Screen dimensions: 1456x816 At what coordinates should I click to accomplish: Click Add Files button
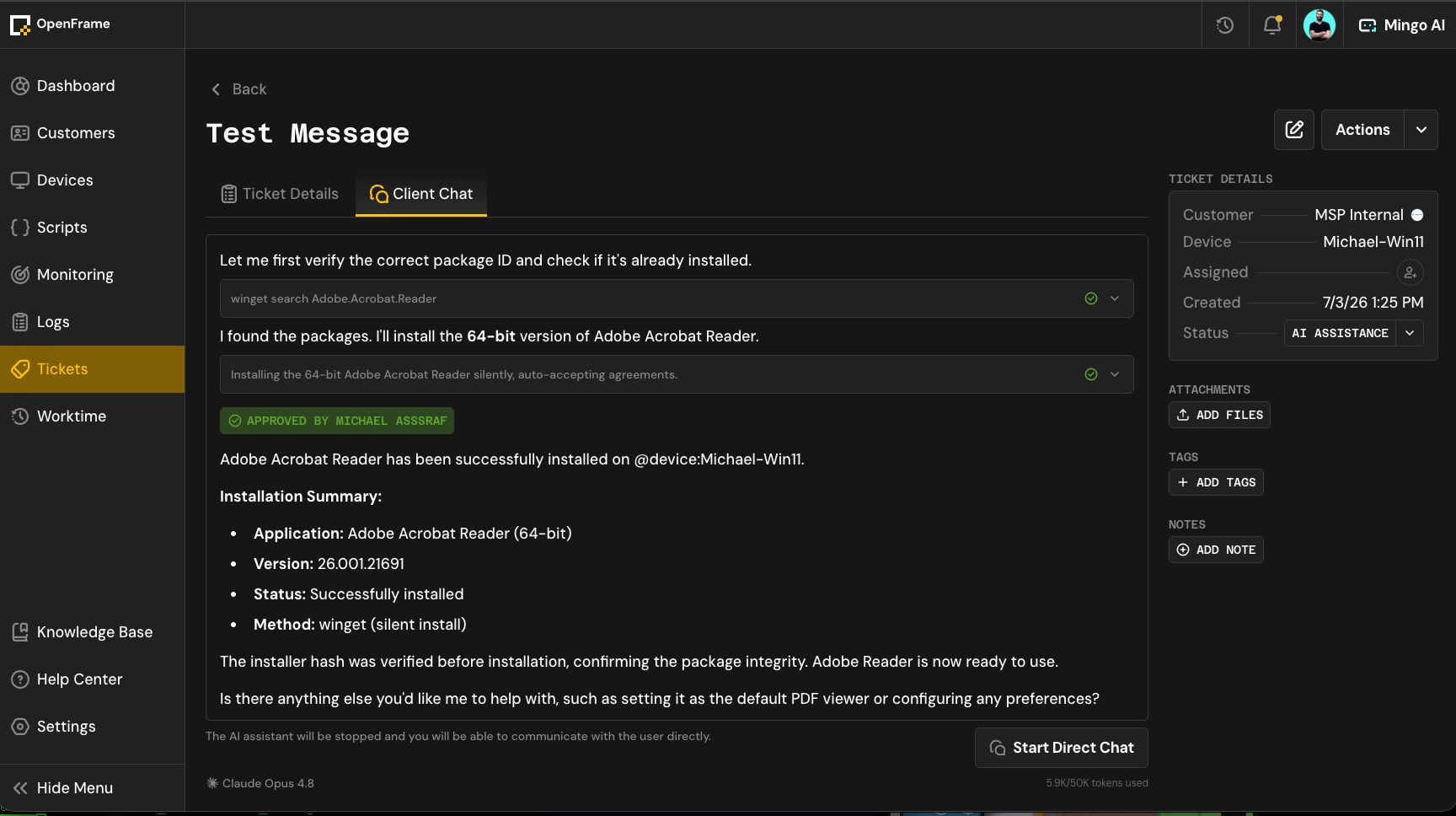pyautogui.click(x=1219, y=415)
